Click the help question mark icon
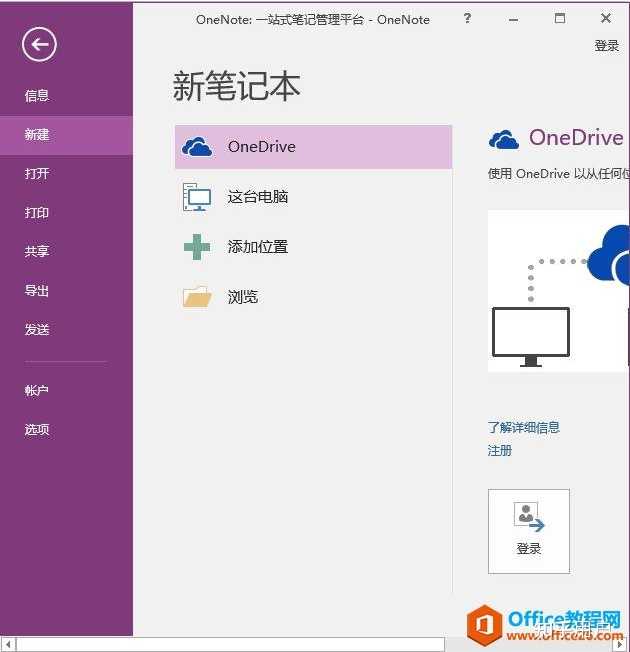The image size is (630, 652). click(x=467, y=18)
